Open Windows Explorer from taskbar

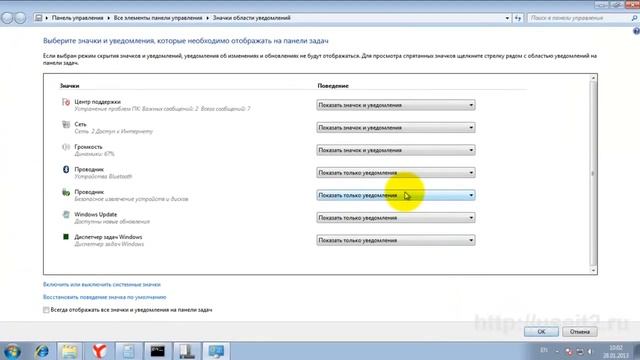[70, 351]
